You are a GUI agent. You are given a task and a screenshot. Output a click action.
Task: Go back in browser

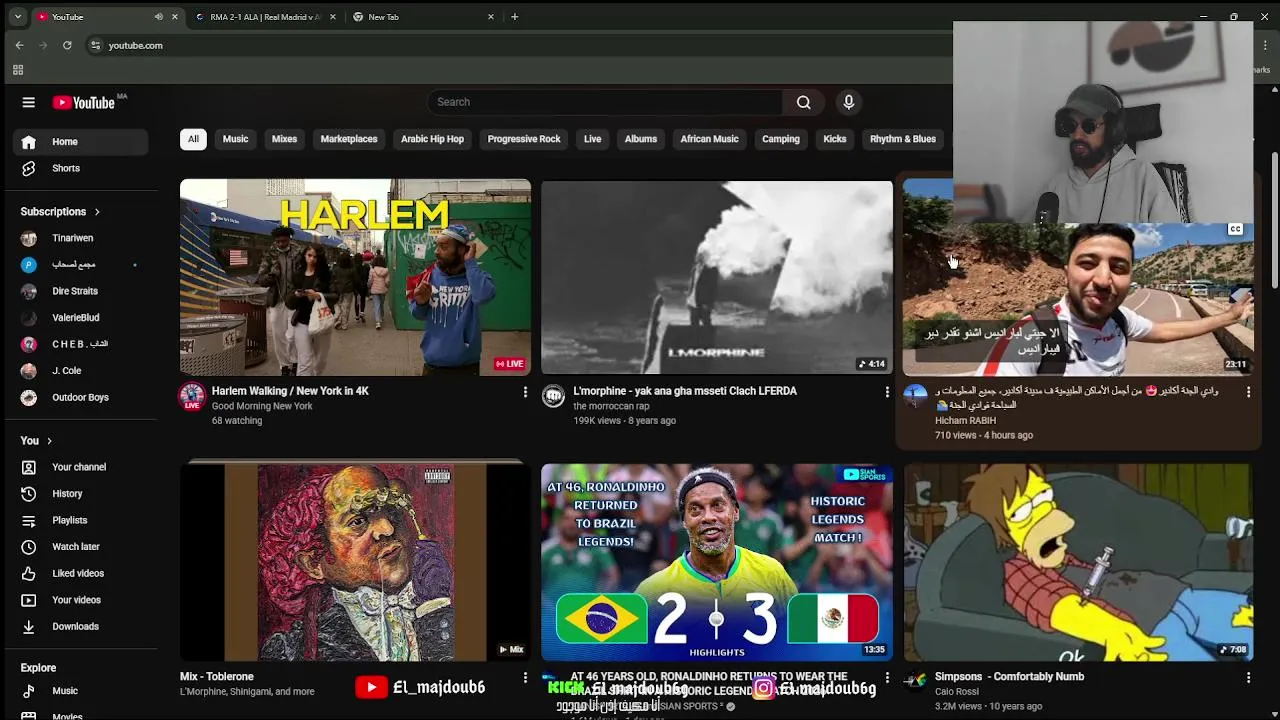click(x=19, y=45)
